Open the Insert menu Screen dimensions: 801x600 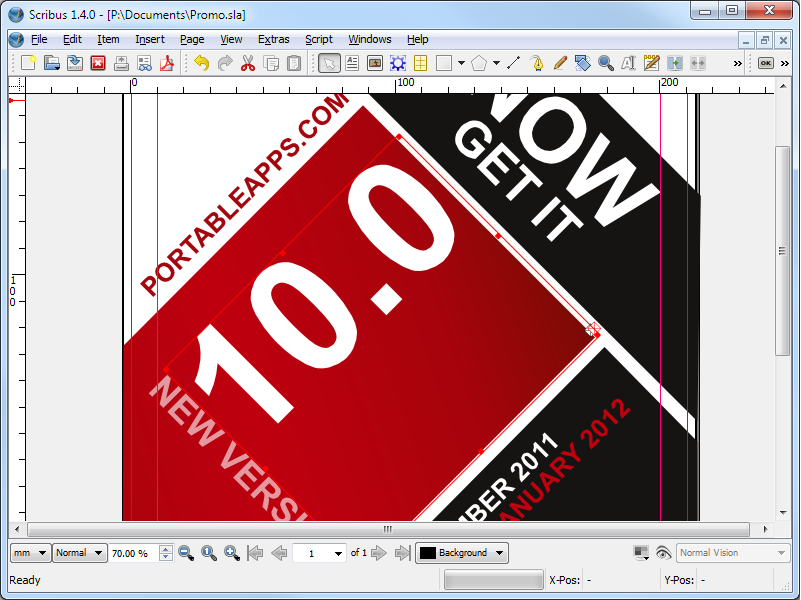150,39
